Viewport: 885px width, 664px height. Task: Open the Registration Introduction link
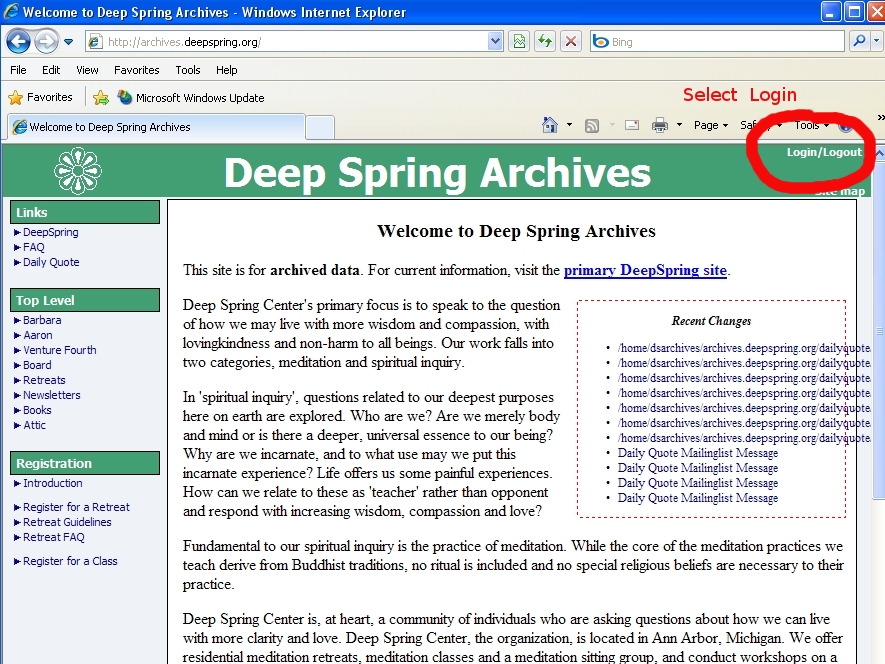[x=52, y=483]
